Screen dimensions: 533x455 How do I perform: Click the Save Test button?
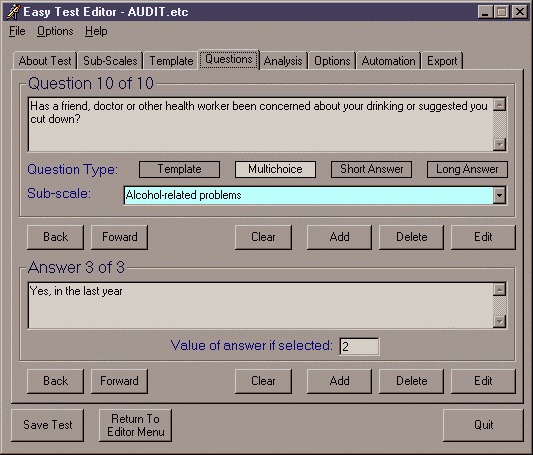[x=48, y=425]
